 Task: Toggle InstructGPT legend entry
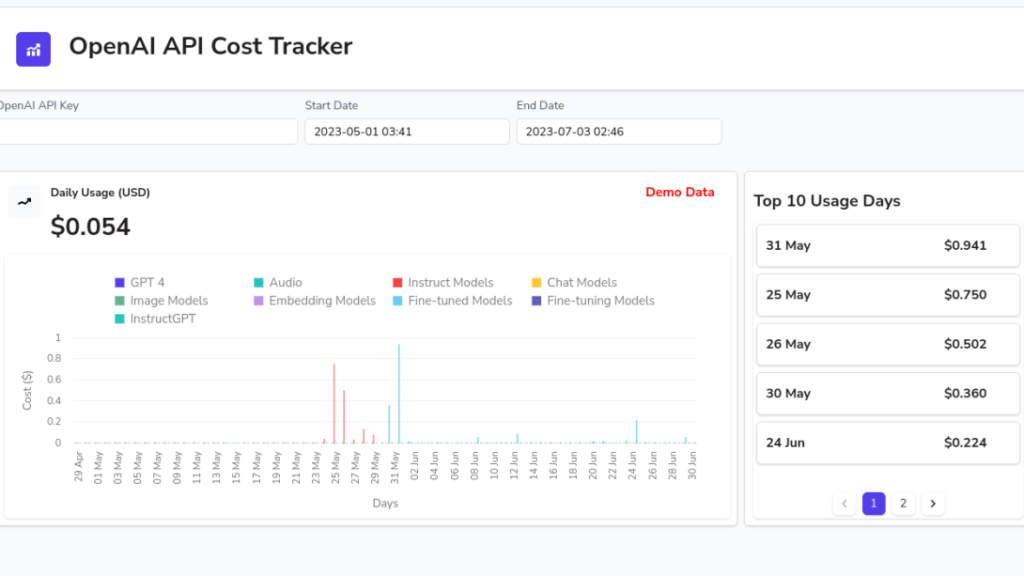pyautogui.click(x=155, y=319)
